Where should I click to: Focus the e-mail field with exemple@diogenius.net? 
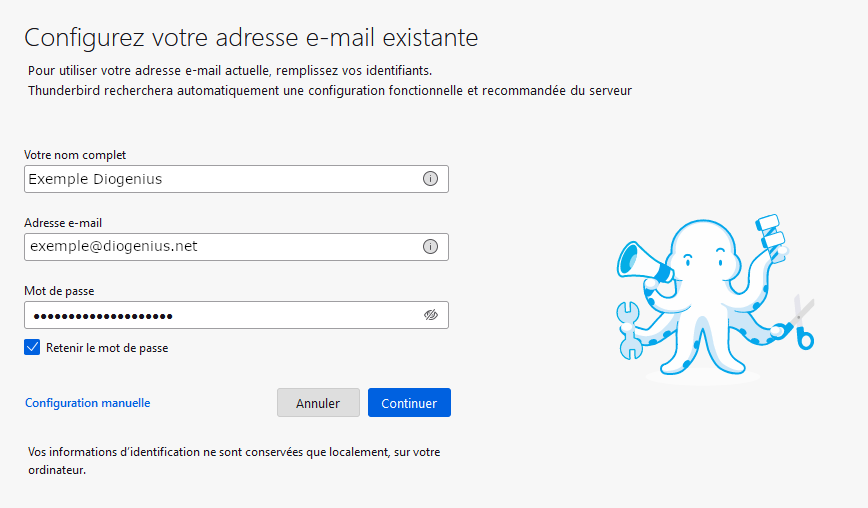(236, 247)
